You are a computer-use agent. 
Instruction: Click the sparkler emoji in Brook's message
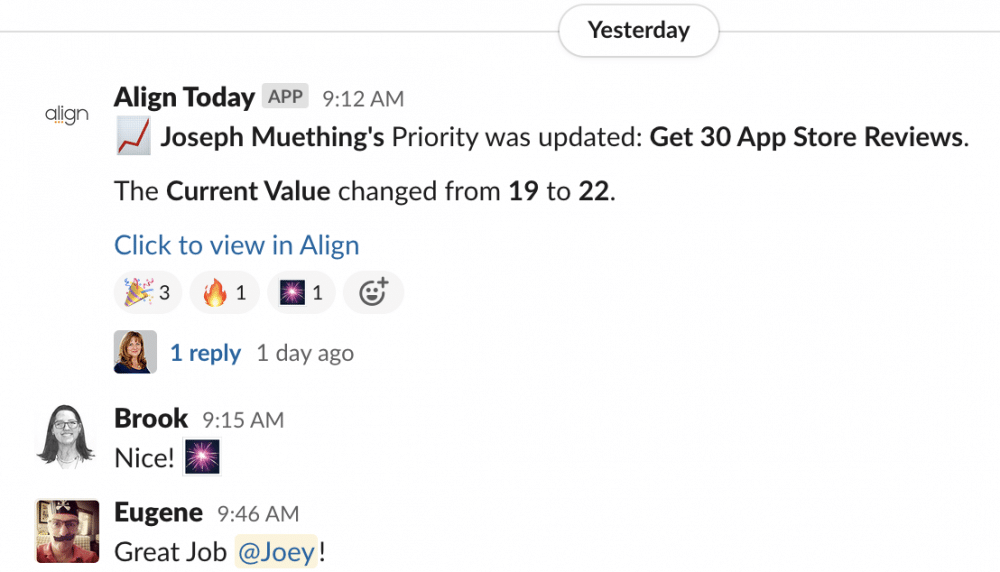click(x=203, y=458)
